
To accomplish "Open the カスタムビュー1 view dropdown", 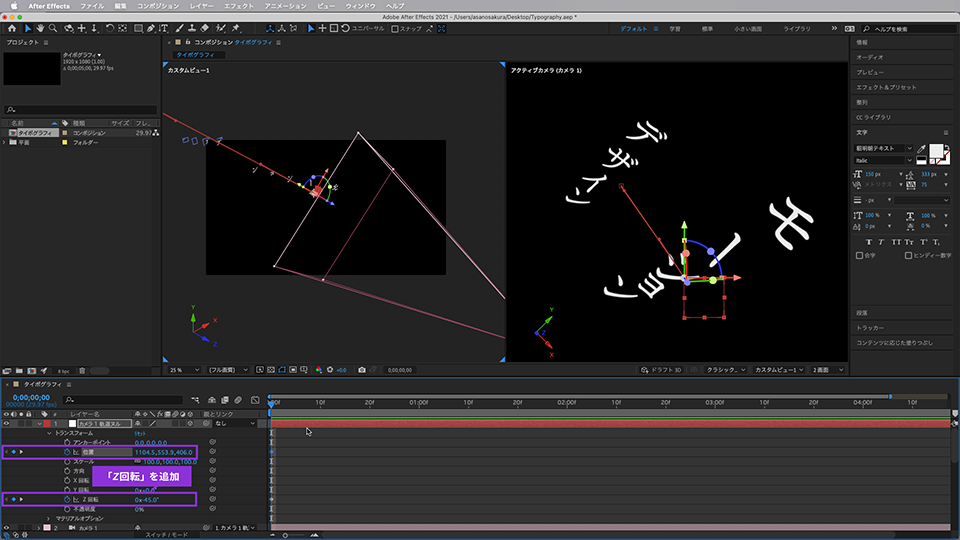I will click(x=780, y=369).
